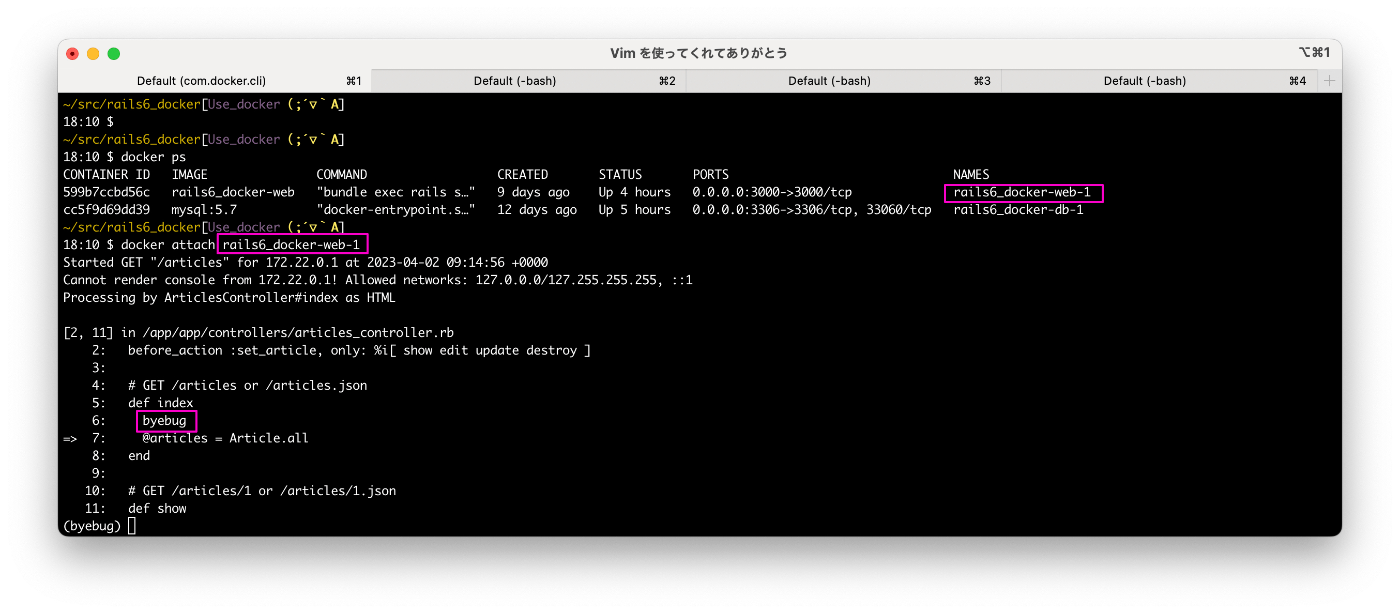1400x613 pixels.
Task: Click the window title Vim を使ってくれてありがとう
Action: (x=700, y=51)
